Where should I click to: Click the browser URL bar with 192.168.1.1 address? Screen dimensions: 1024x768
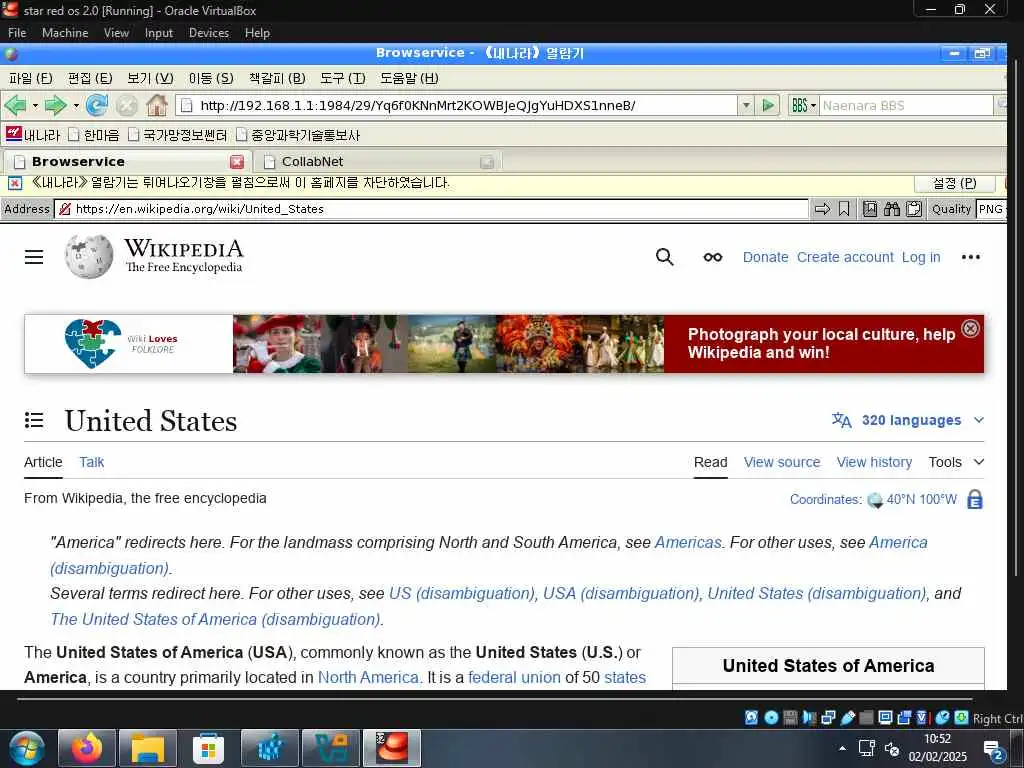coord(457,105)
